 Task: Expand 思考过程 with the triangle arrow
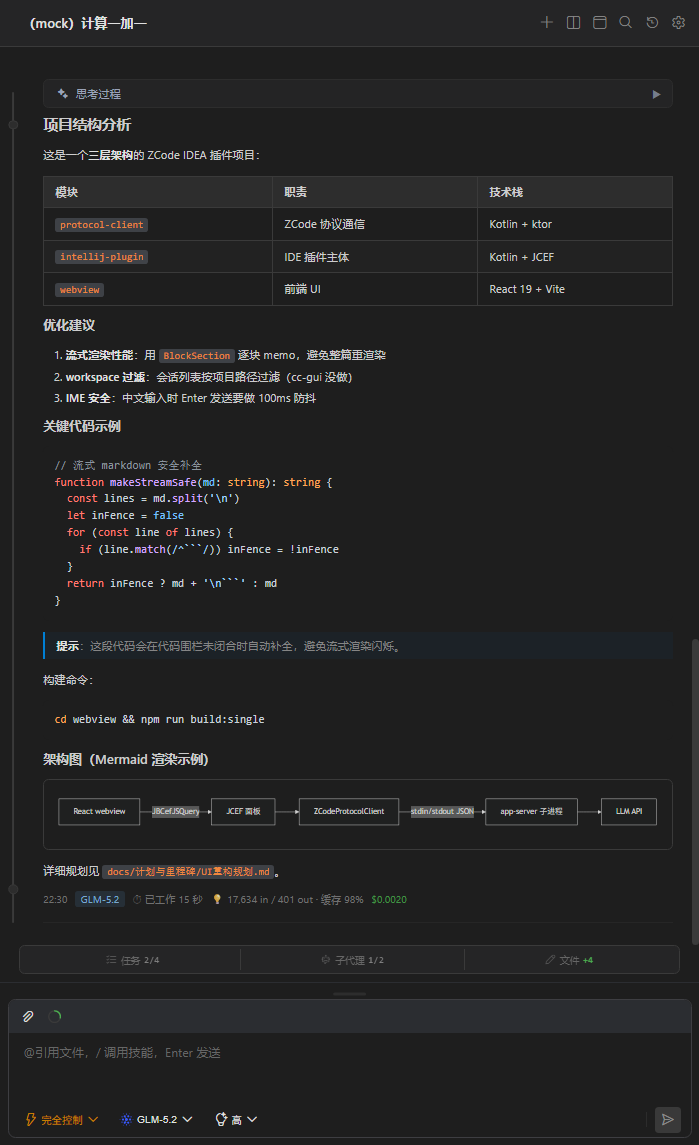(x=656, y=94)
